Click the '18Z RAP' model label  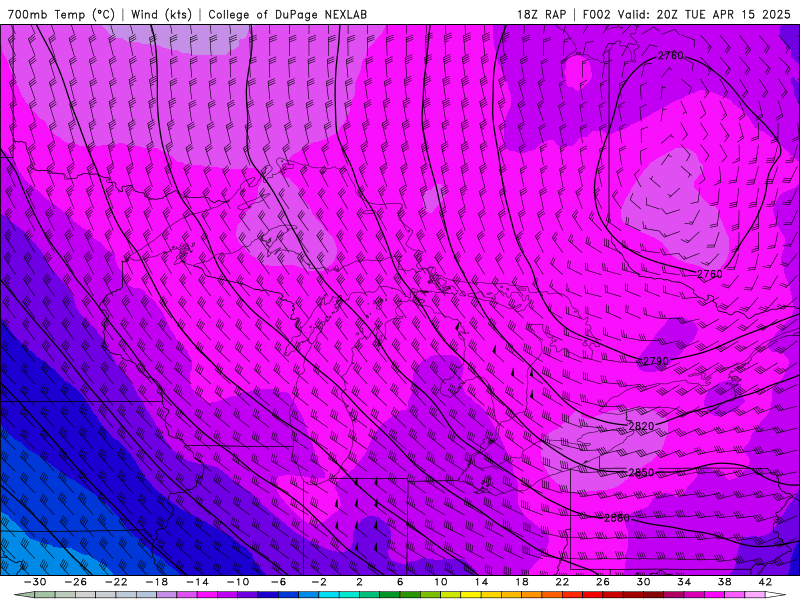click(541, 14)
